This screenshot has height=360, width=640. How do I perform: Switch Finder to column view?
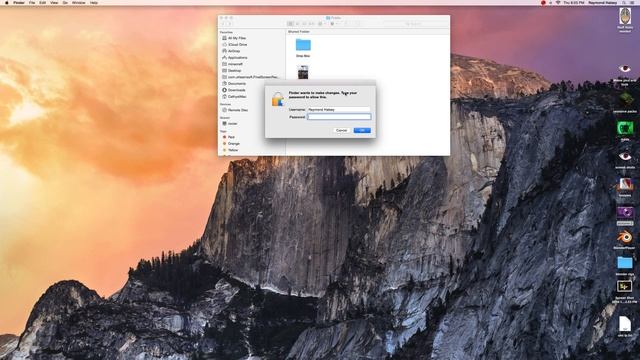coord(304,24)
